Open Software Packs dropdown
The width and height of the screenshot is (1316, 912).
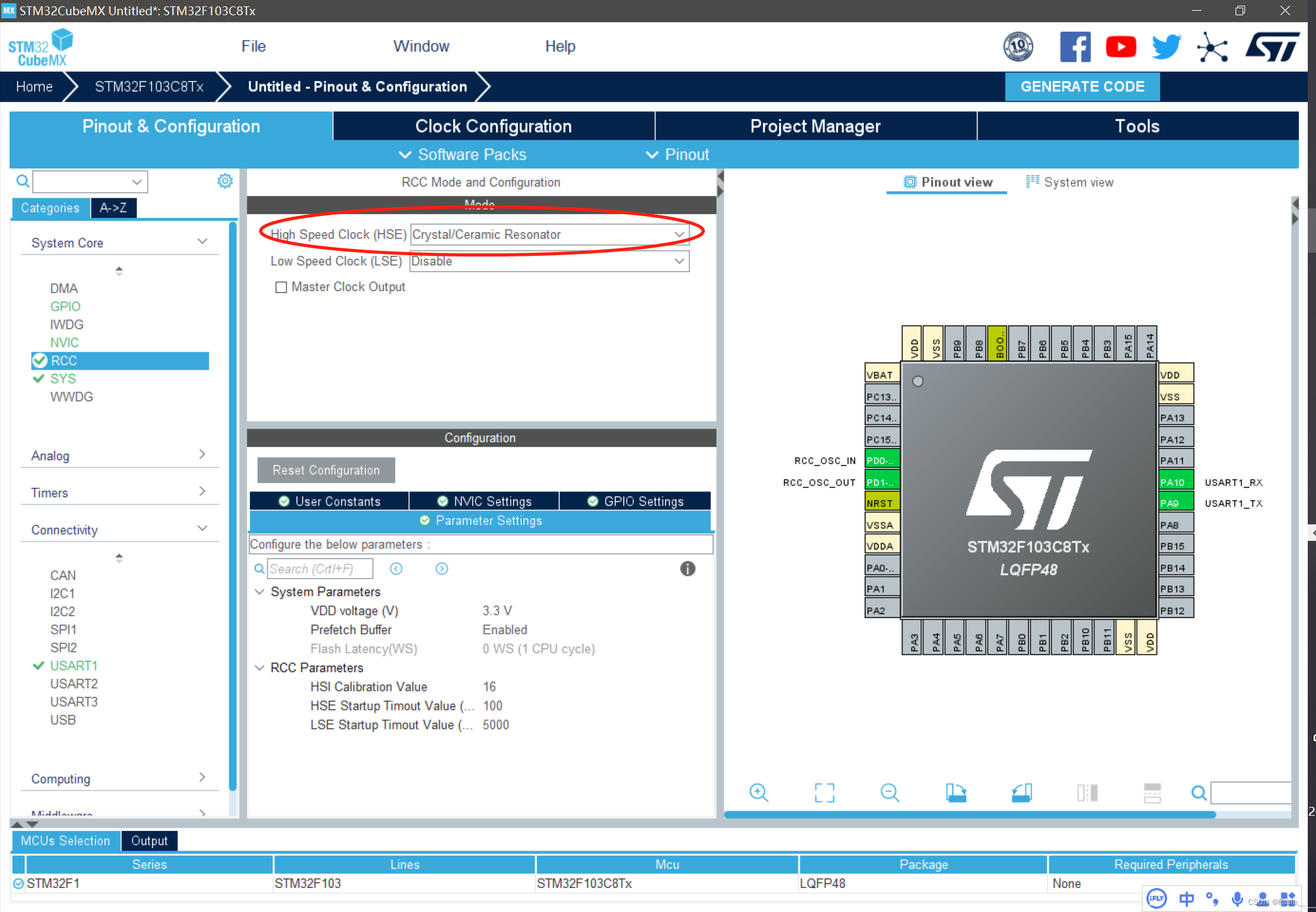(463, 155)
